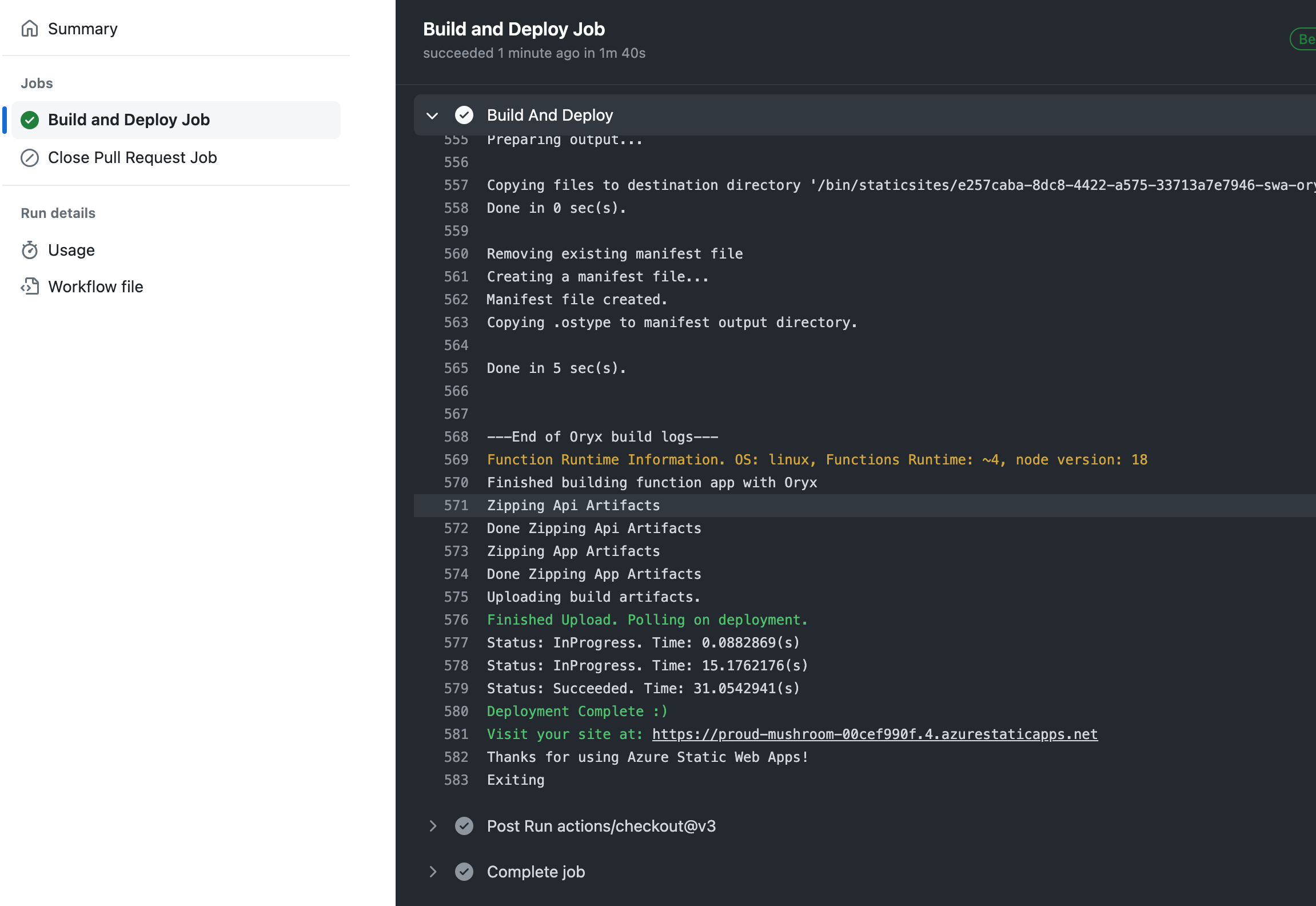Click success check icon of Build And Deploy step
The width and height of the screenshot is (1316, 906).
(x=464, y=116)
